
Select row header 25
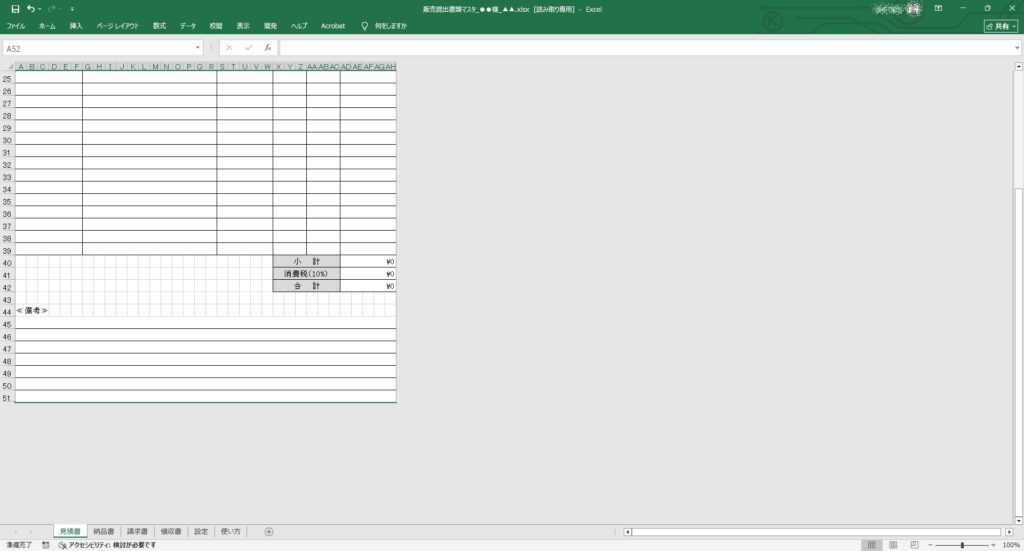(x=7, y=79)
